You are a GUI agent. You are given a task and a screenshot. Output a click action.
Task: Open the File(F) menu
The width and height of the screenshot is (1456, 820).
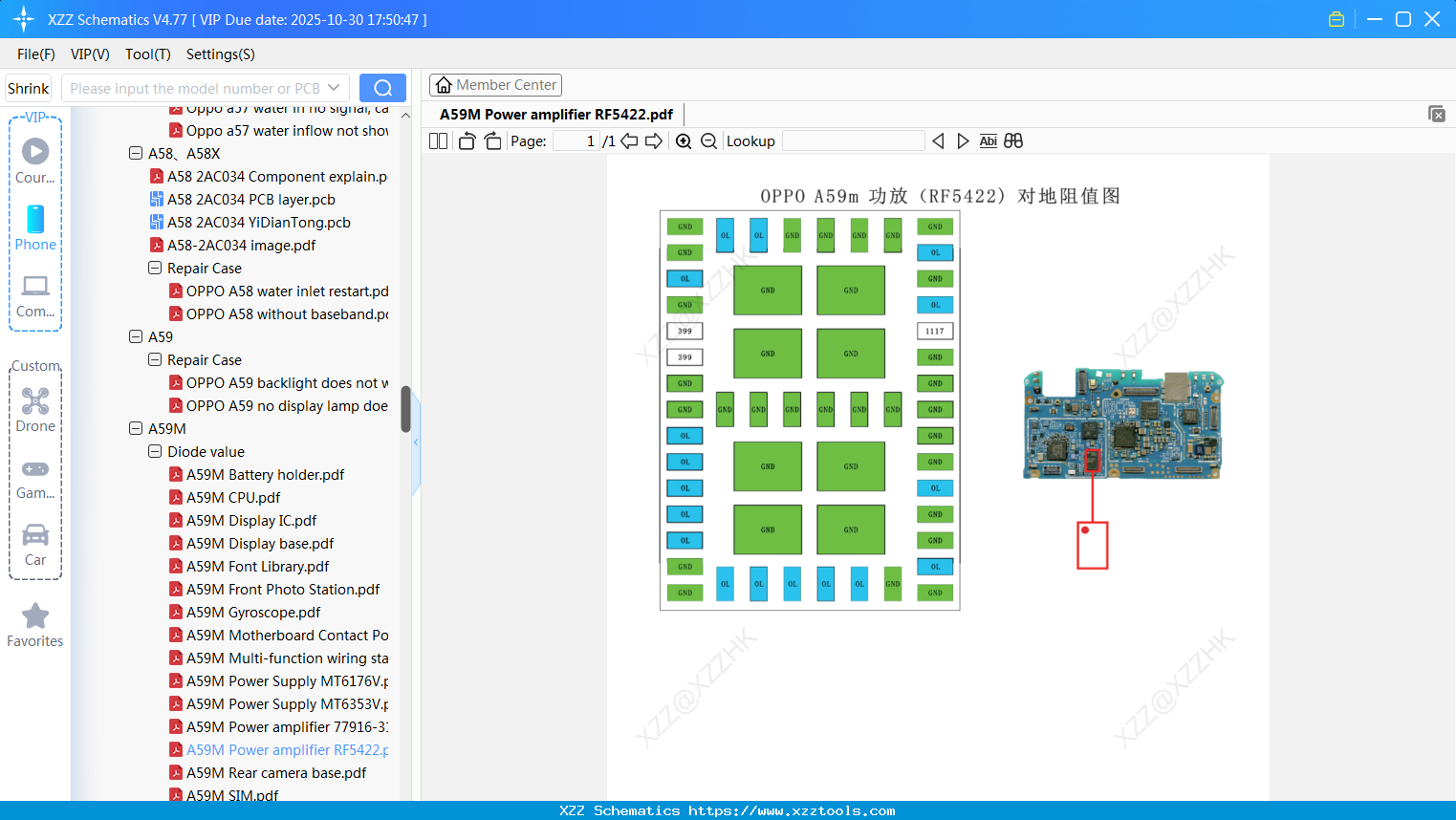click(x=36, y=54)
